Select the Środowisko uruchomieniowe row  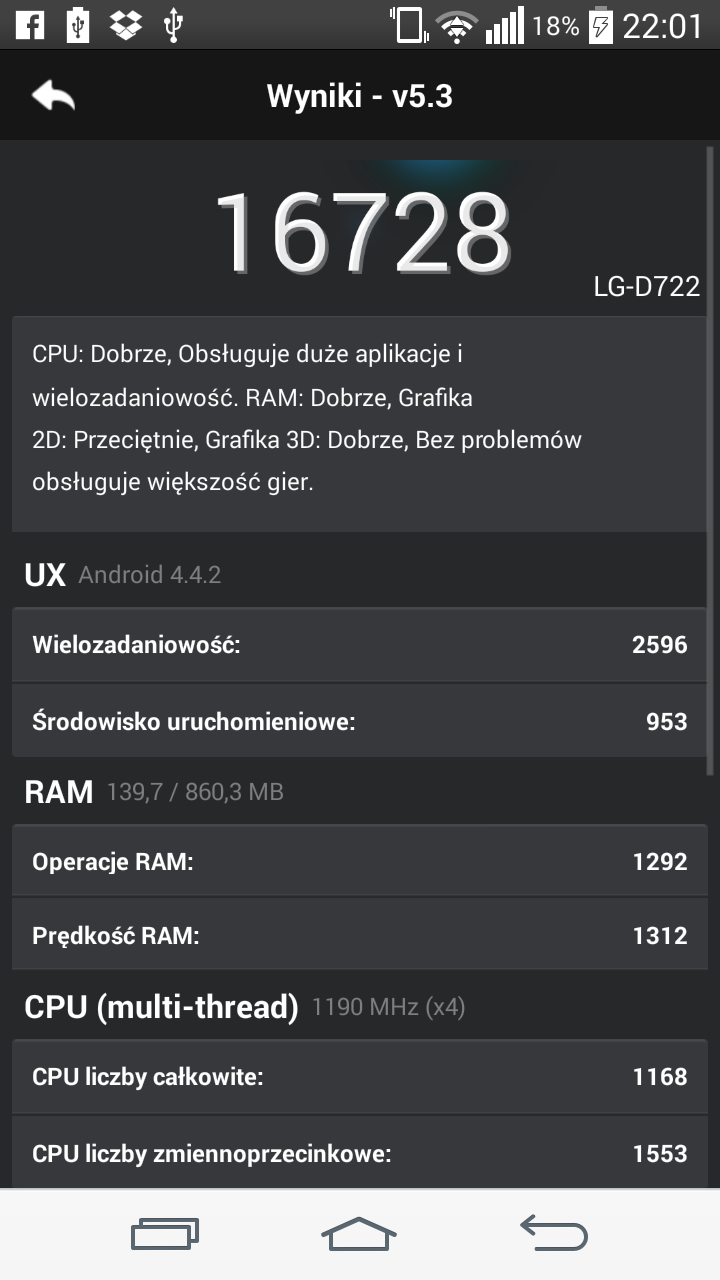point(359,721)
